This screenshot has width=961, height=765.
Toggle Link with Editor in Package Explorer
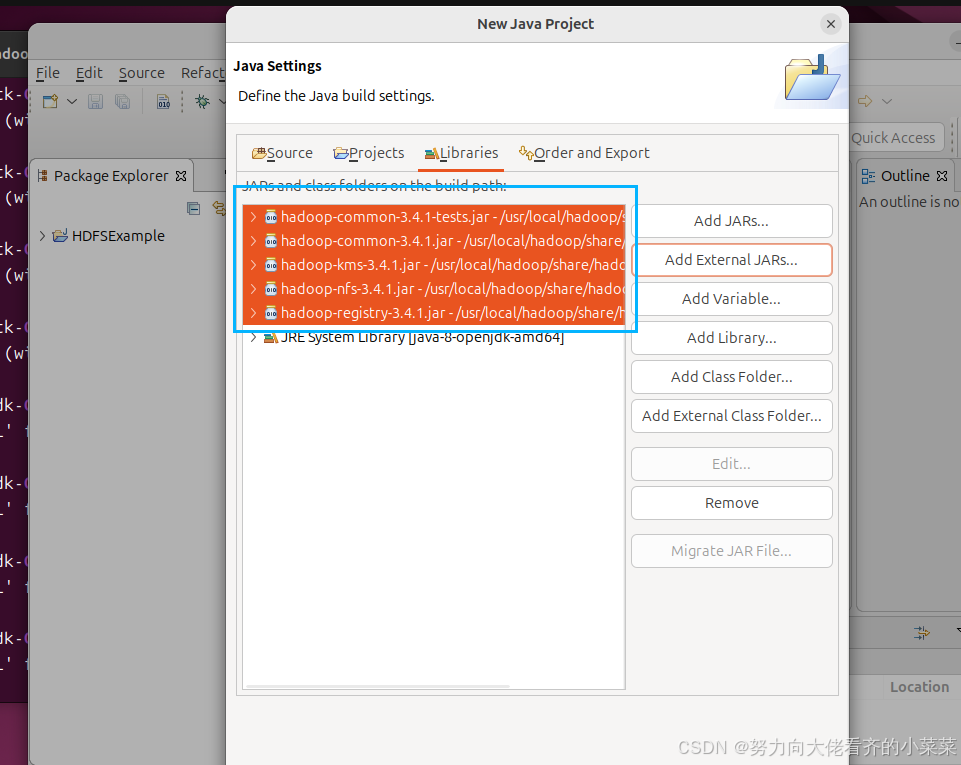(218, 209)
